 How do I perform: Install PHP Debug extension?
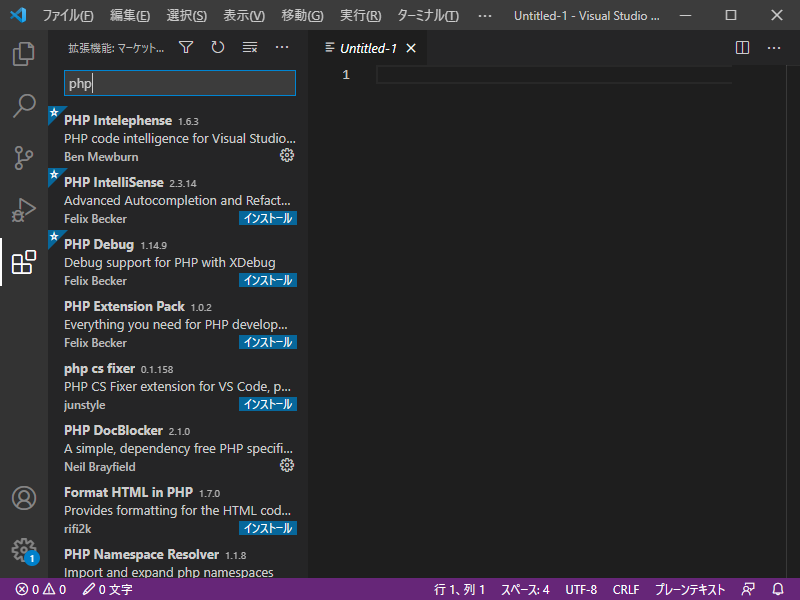pos(268,280)
